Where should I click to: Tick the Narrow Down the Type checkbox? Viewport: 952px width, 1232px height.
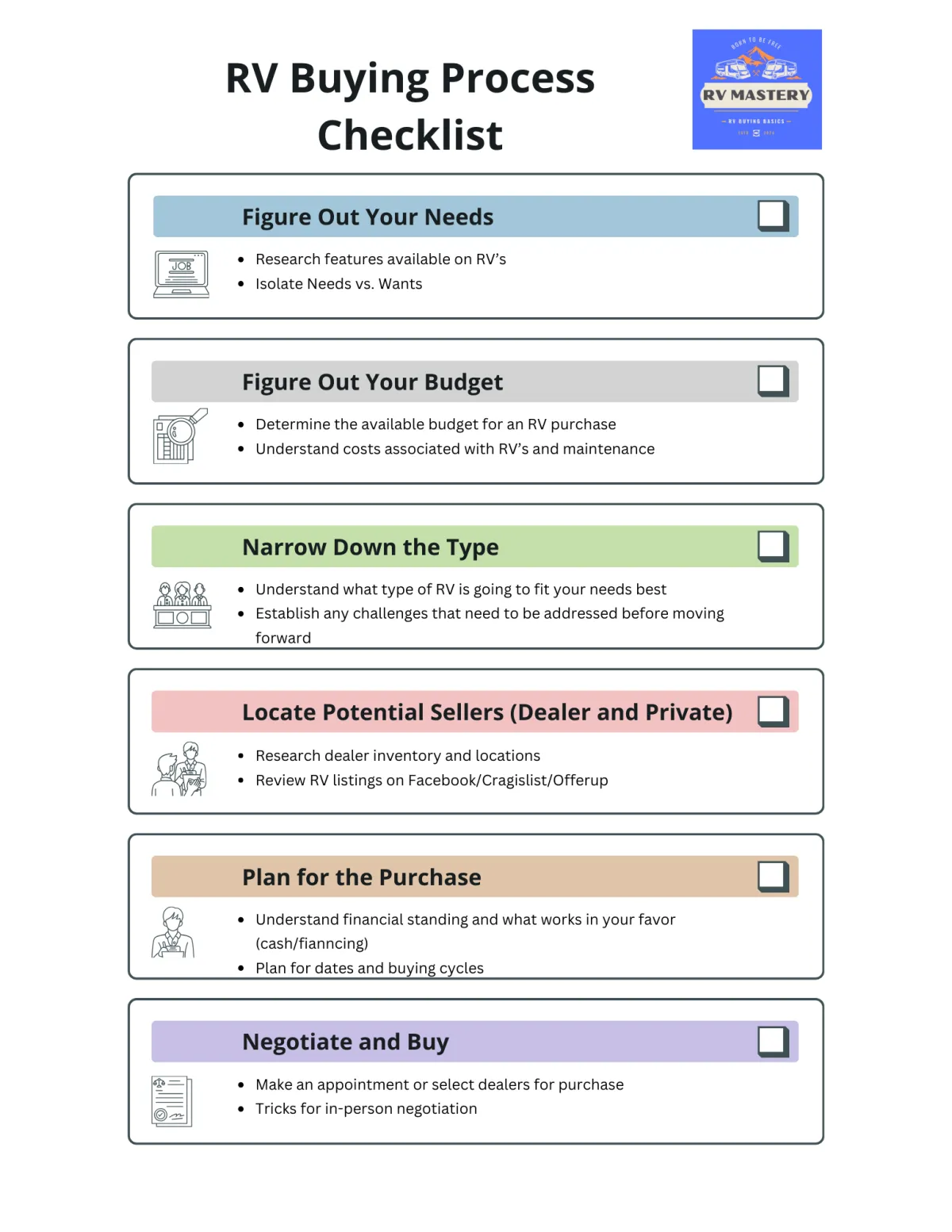tap(773, 546)
